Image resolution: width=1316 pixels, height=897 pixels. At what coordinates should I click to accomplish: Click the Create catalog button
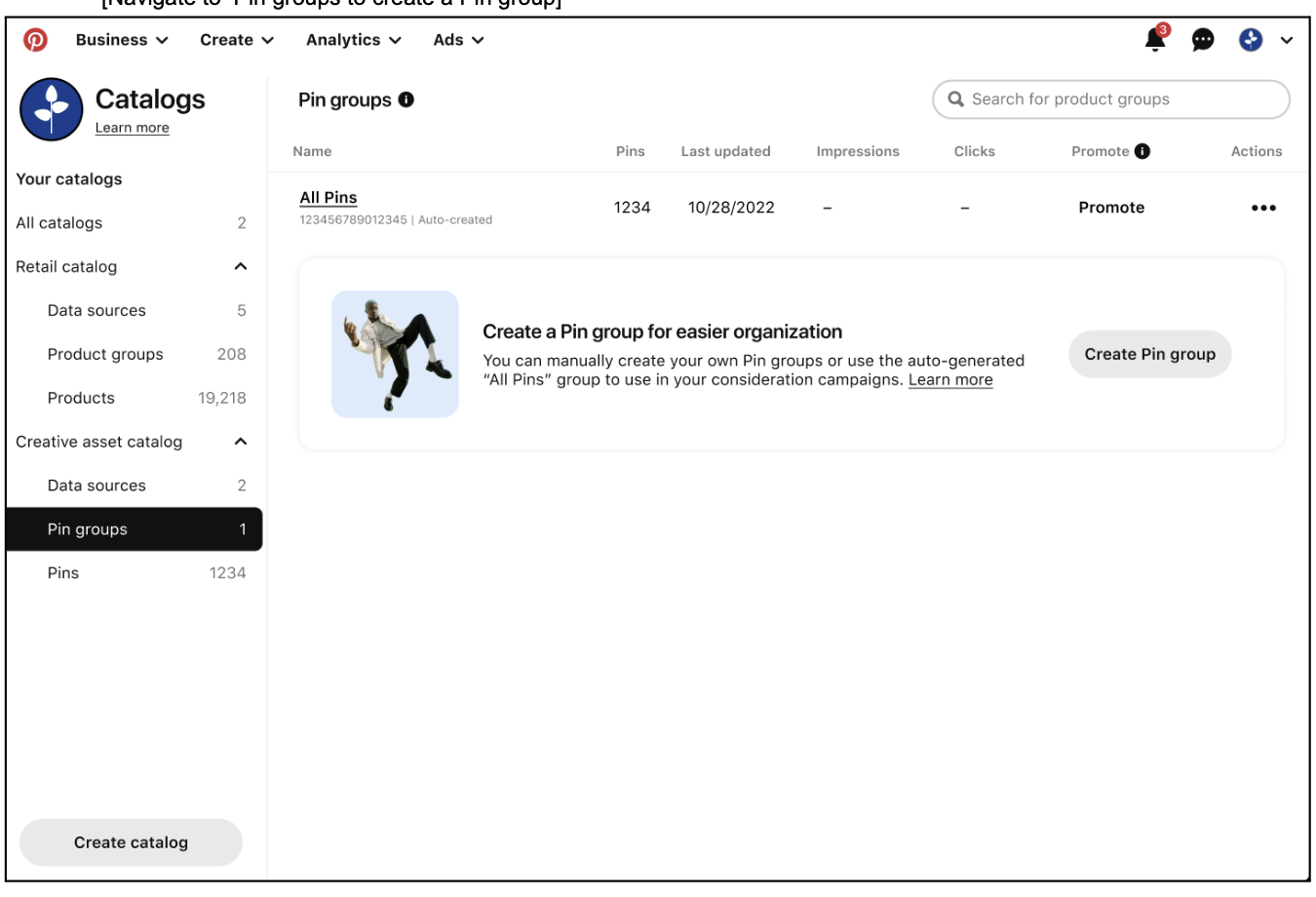(x=131, y=842)
